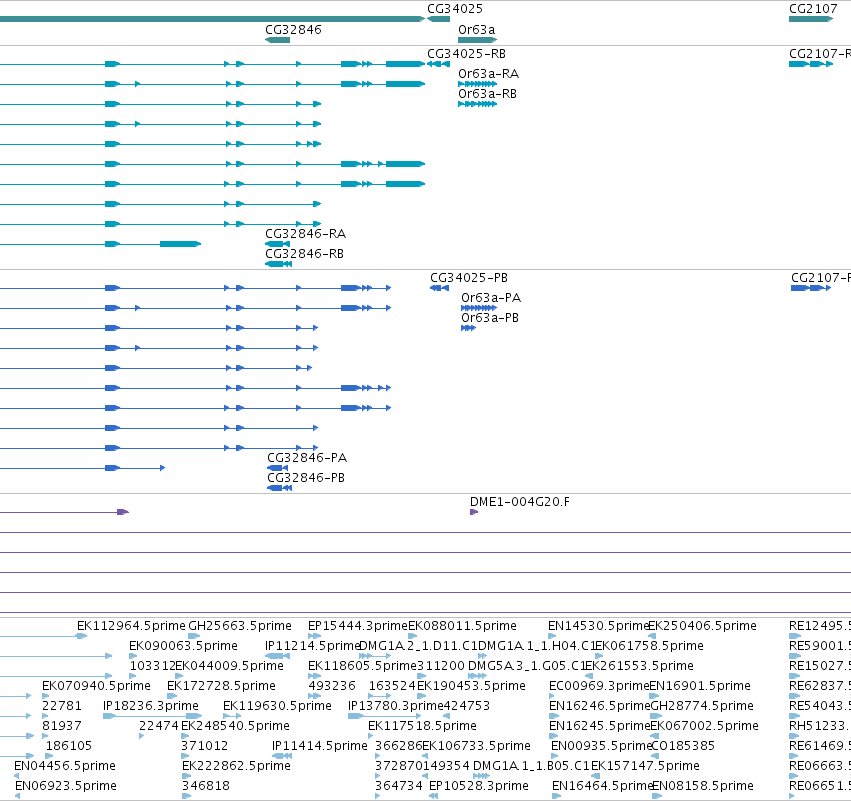Click the Or63a-RB transcript label
Viewport: 851px width, 801px height.
tap(487, 94)
